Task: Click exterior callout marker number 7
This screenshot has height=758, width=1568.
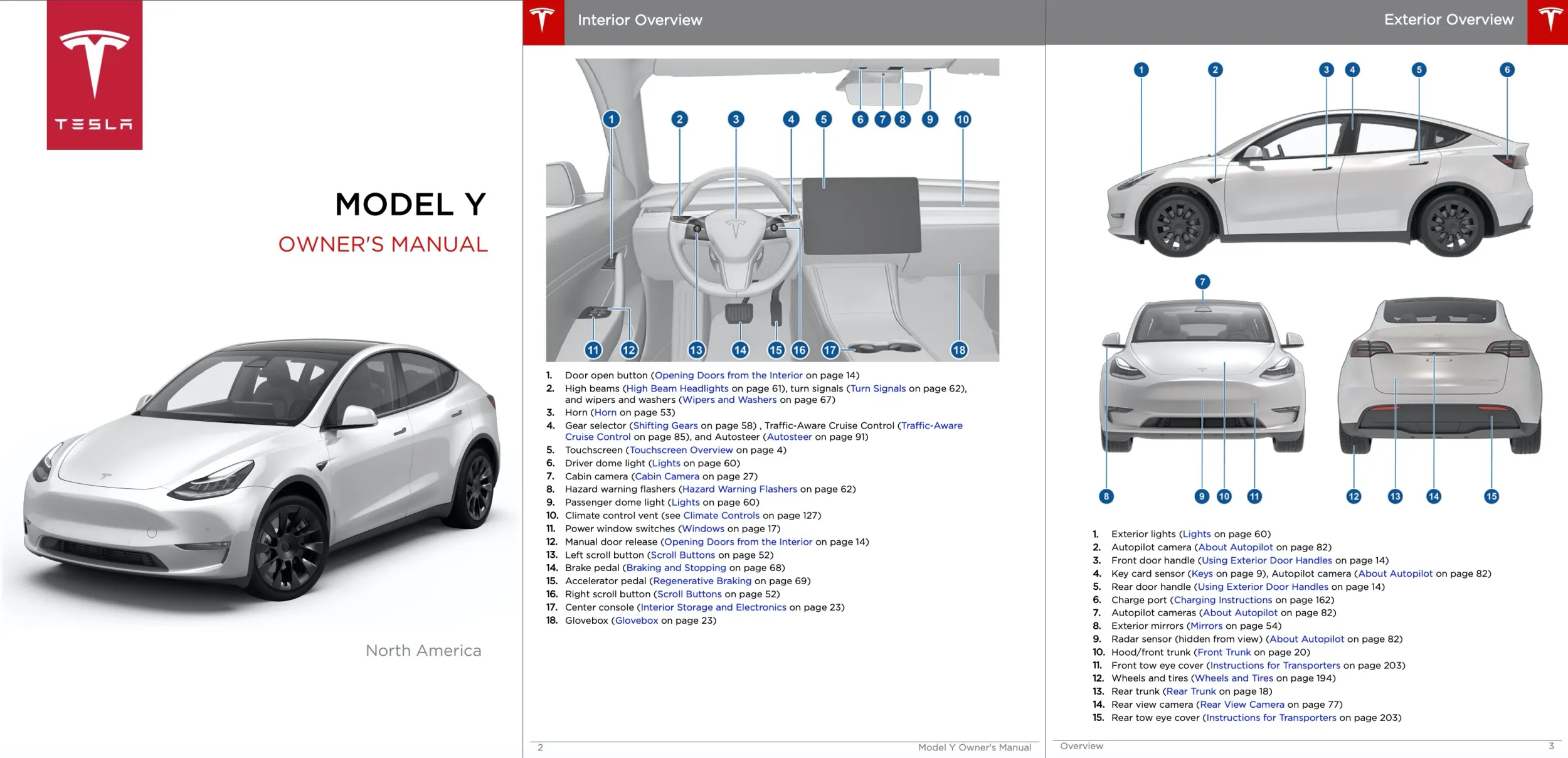Action: click(x=1202, y=282)
